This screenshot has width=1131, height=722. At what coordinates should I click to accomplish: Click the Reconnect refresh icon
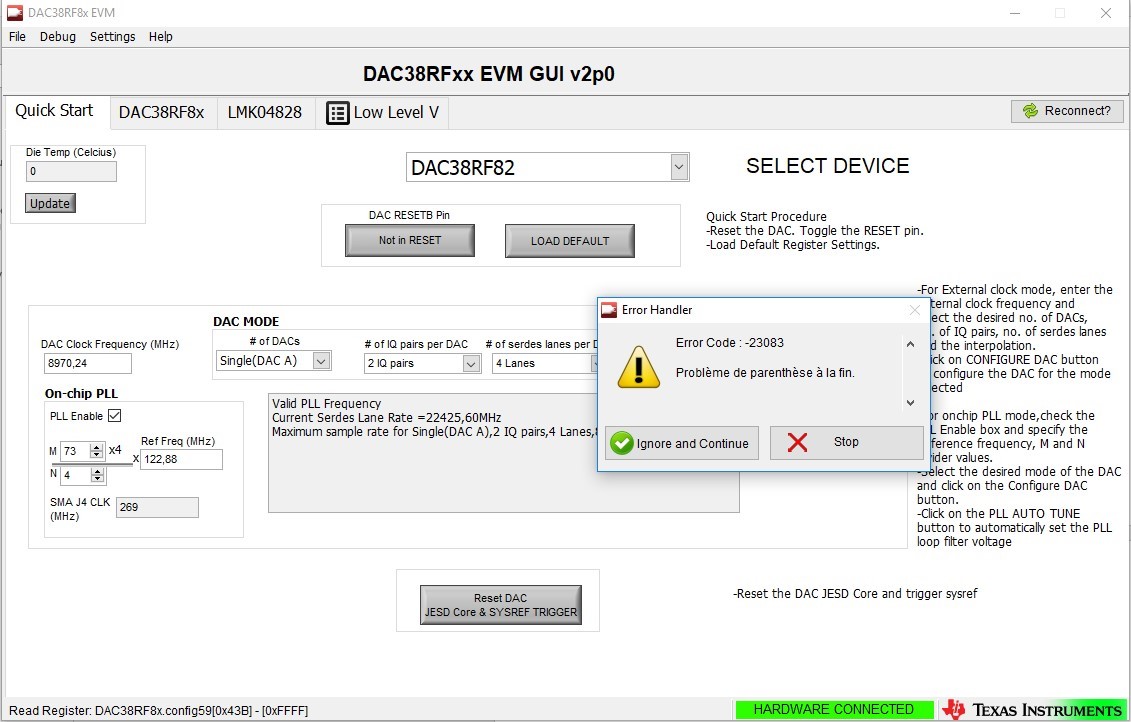1031,110
